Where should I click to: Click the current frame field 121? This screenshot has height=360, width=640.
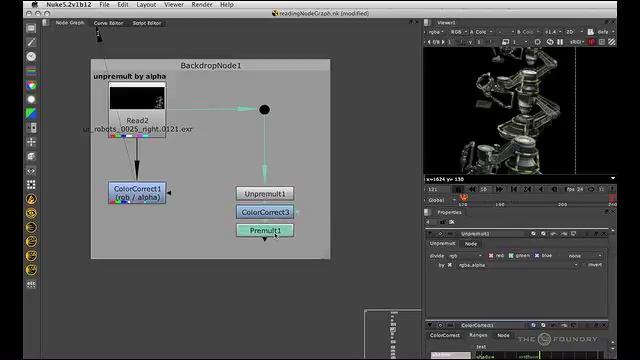tap(437, 189)
